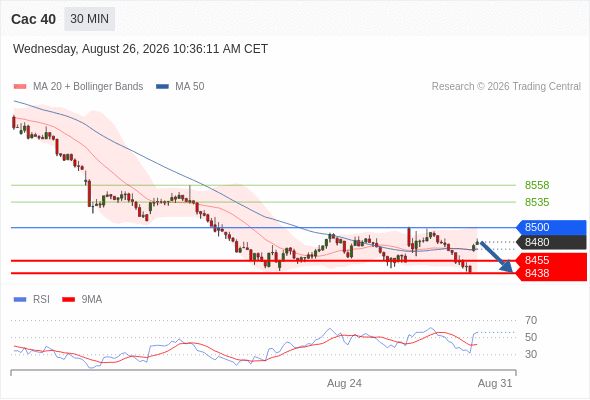Viewport: 590px width, 400px height.
Task: Click the blue RSI legend swatch
Action: point(20,300)
